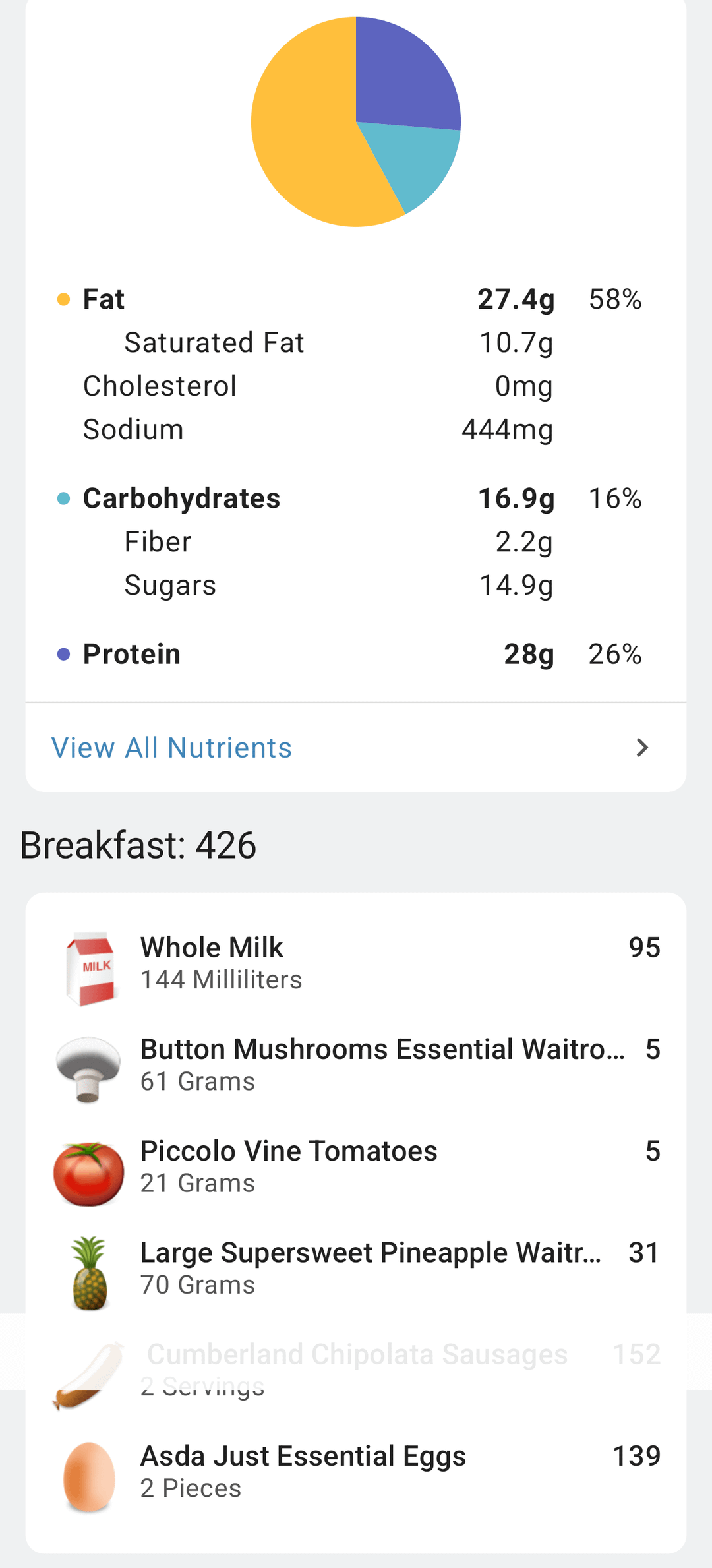Tap the Carbohydrates macro row label

[181, 498]
